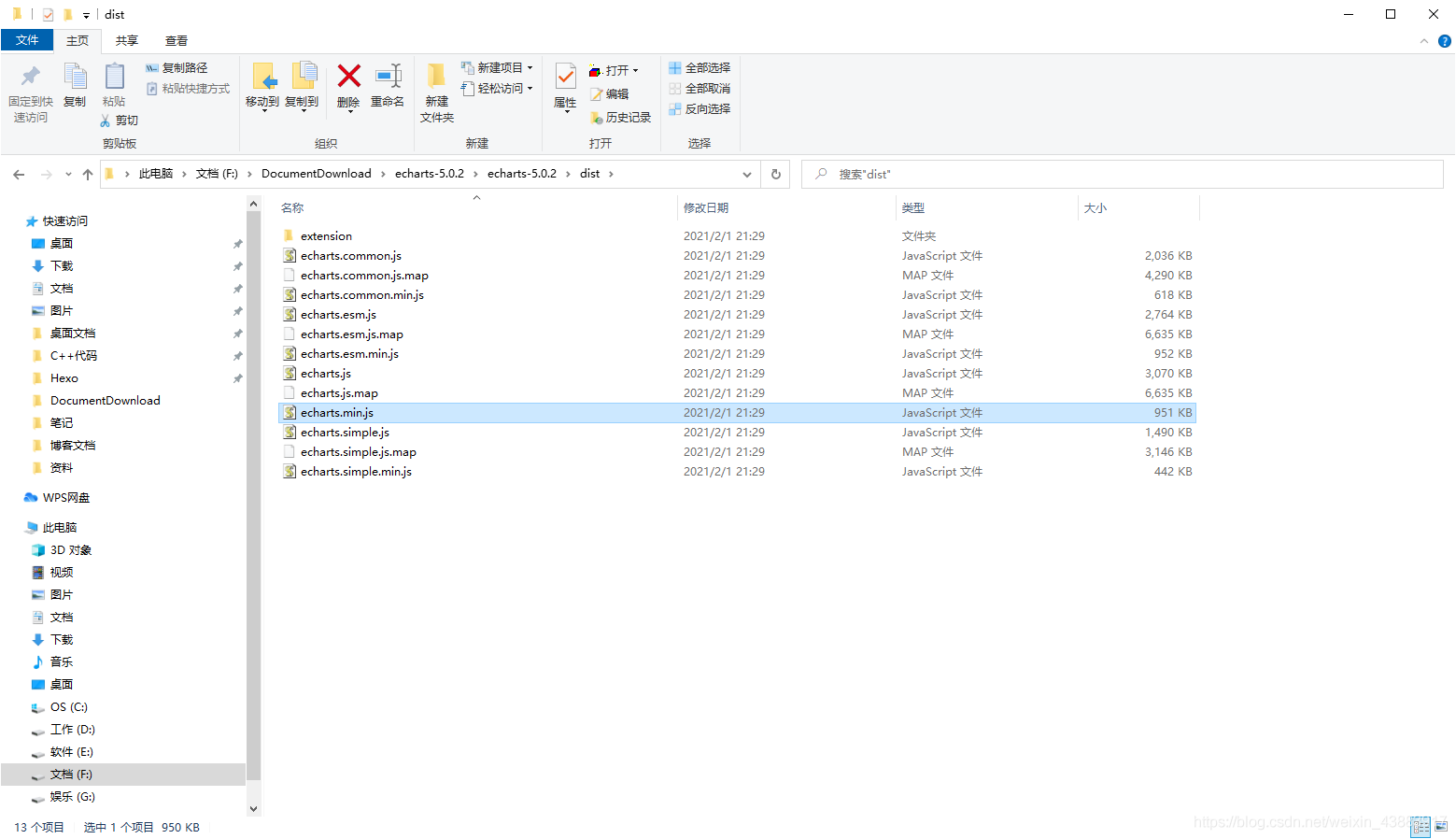Open OS (C:) drive in sidebar
This screenshot has height=839, width=1456.
click(69, 707)
